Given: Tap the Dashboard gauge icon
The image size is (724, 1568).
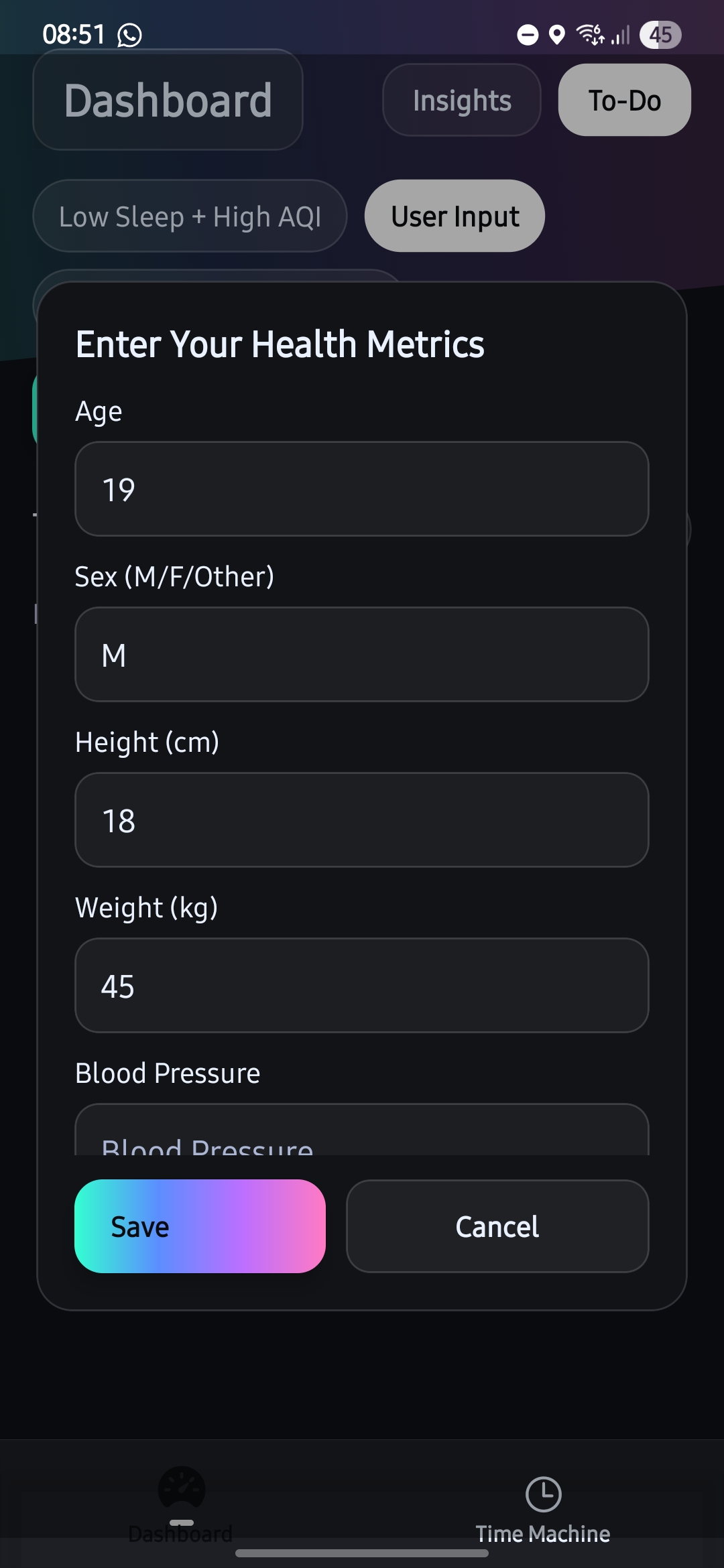Looking at the screenshot, I should 181,1488.
